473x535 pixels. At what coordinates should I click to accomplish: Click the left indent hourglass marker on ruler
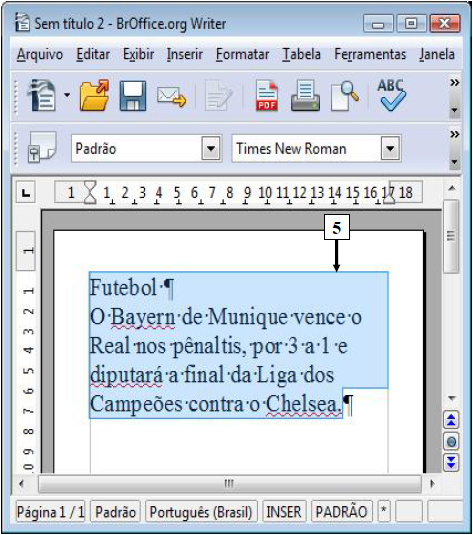coord(90,192)
